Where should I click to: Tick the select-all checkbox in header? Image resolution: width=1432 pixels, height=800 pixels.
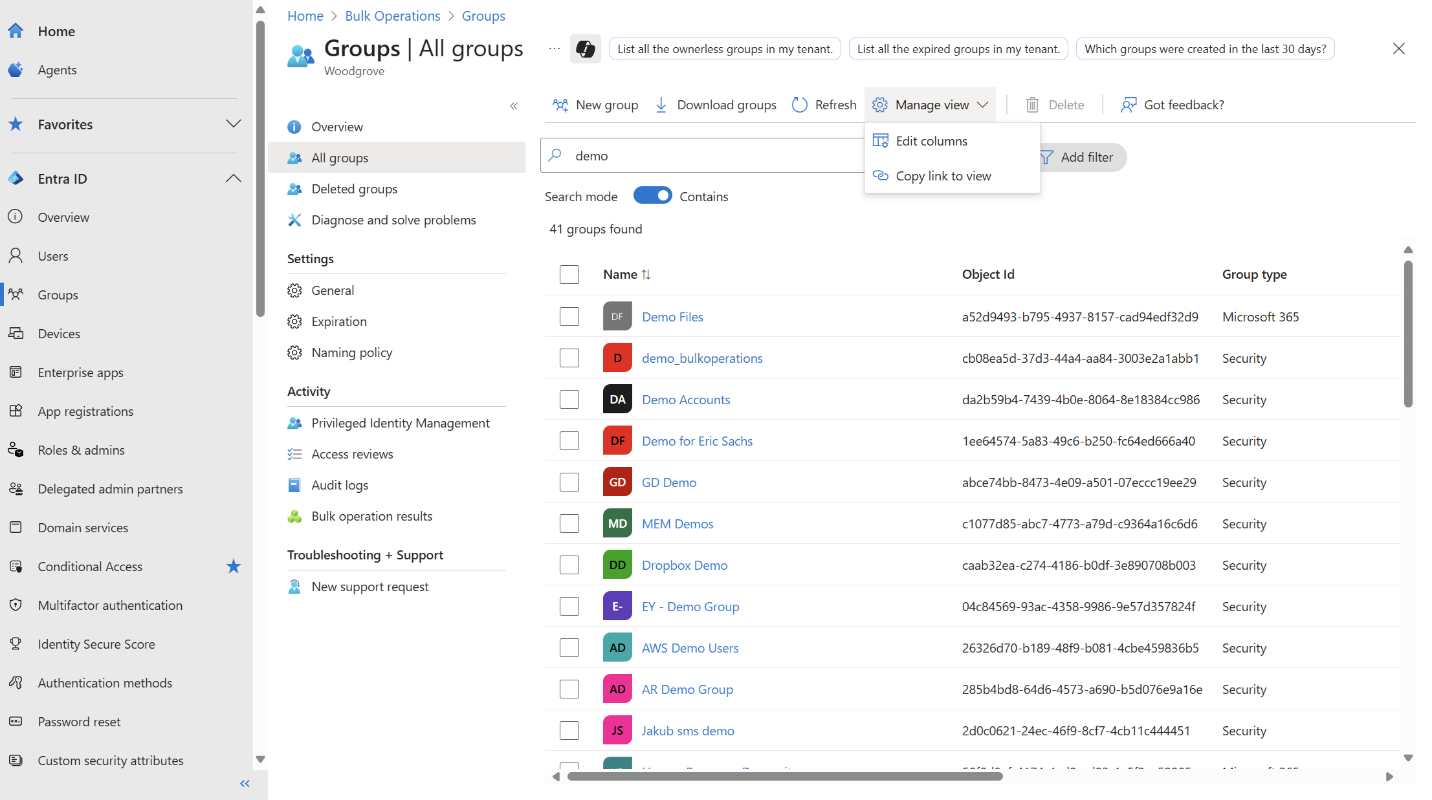(569, 274)
